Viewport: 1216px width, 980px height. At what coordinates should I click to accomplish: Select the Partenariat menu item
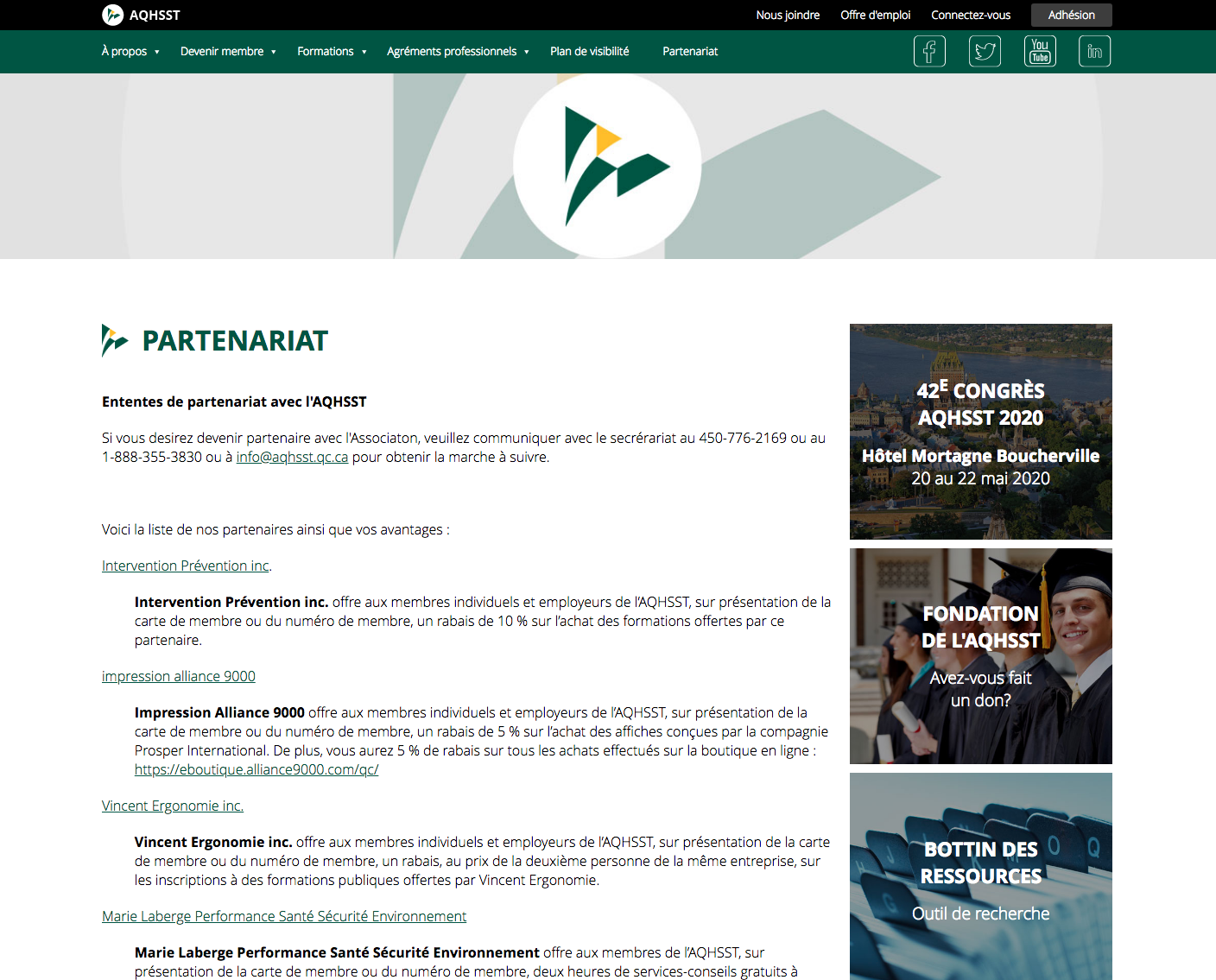click(x=690, y=51)
